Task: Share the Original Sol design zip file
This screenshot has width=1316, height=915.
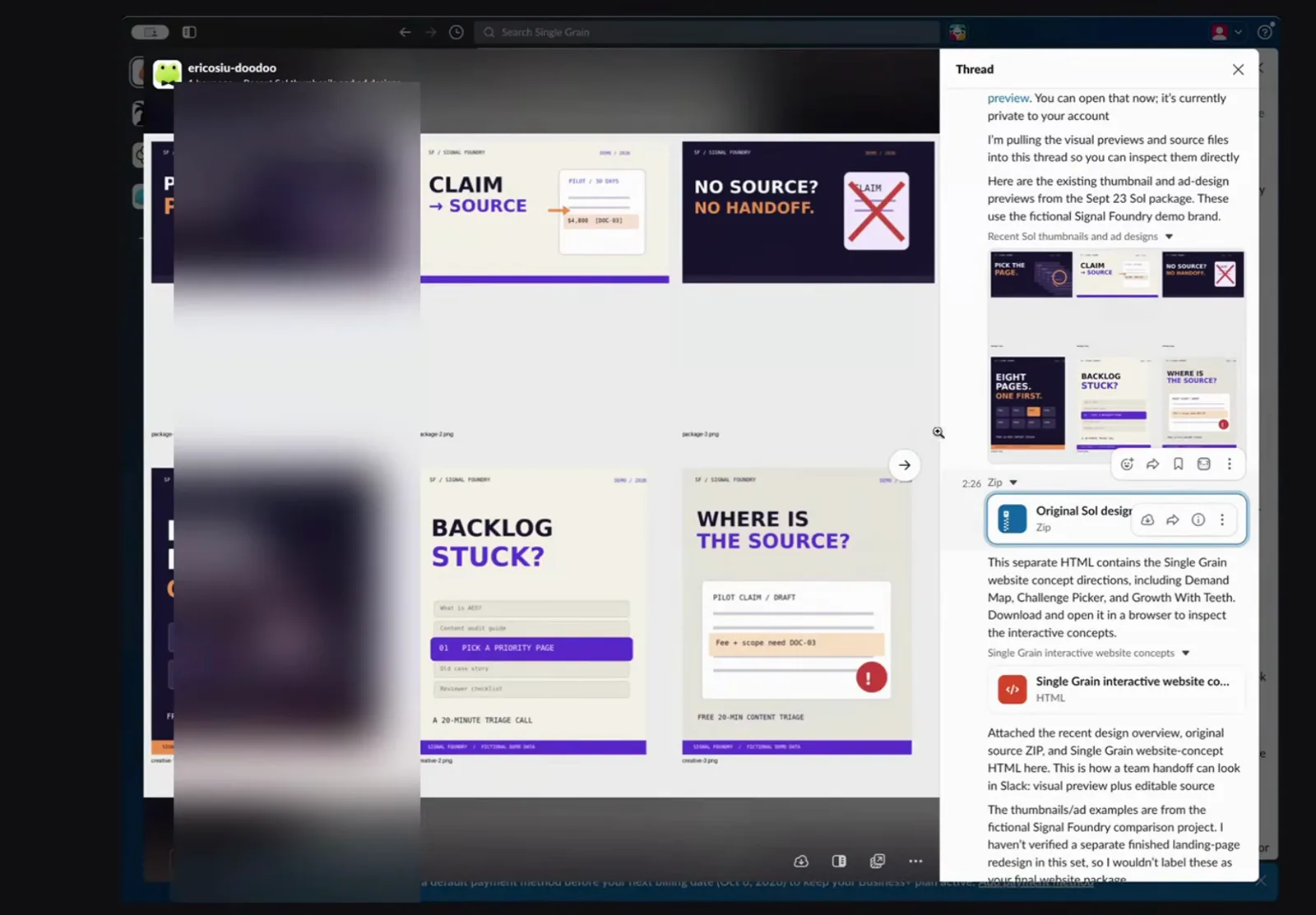Action: point(1173,520)
